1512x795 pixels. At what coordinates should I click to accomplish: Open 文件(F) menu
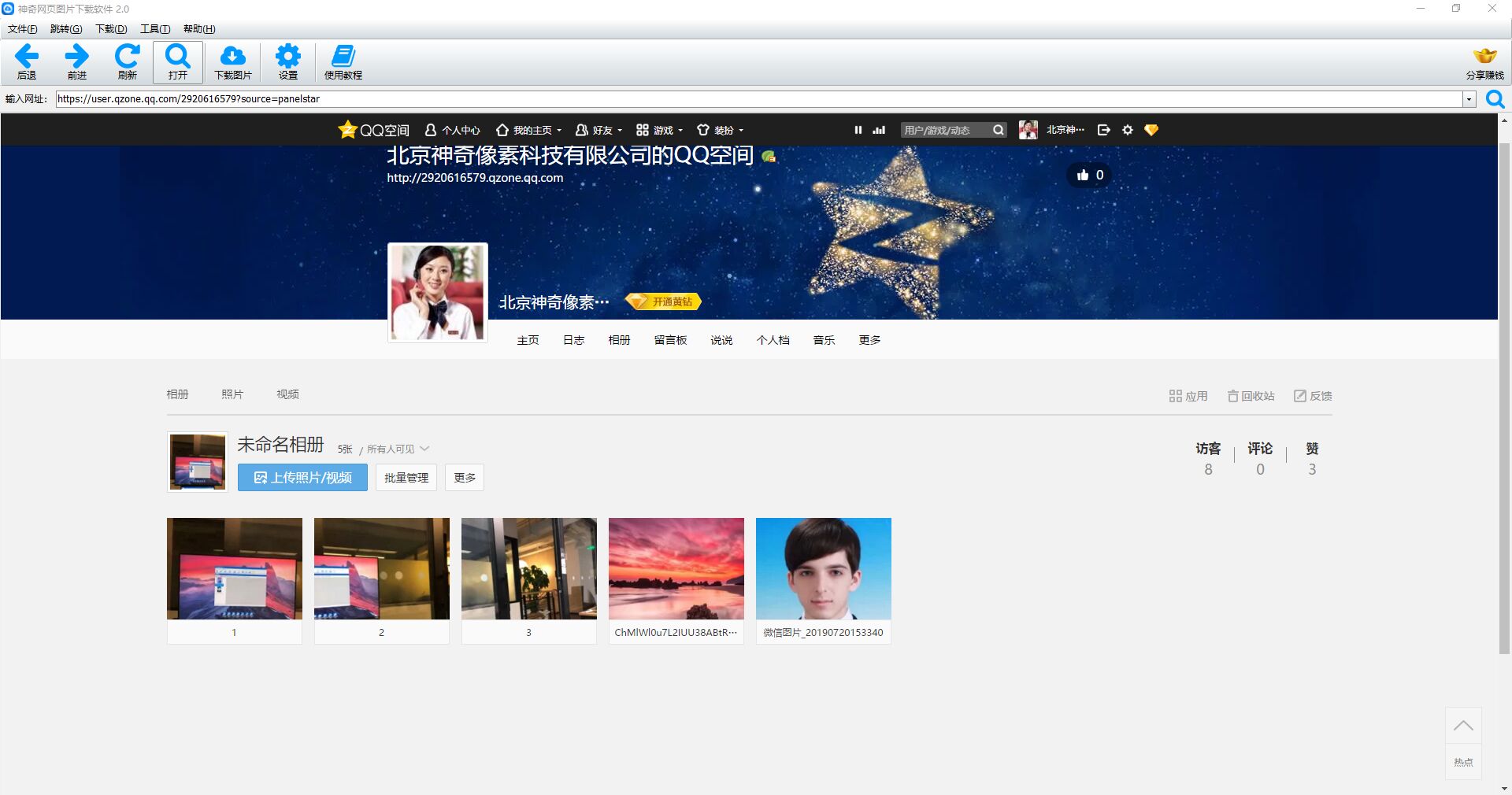point(22,29)
